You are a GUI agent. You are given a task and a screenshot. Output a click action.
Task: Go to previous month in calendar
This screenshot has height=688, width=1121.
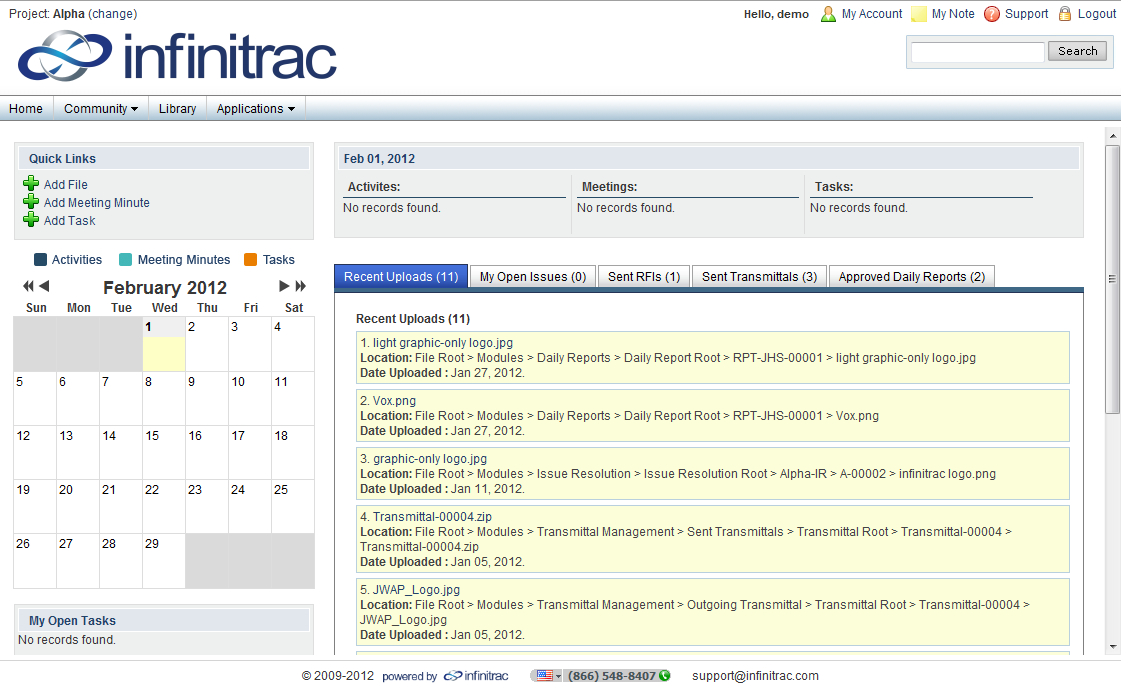pyautogui.click(x=44, y=286)
